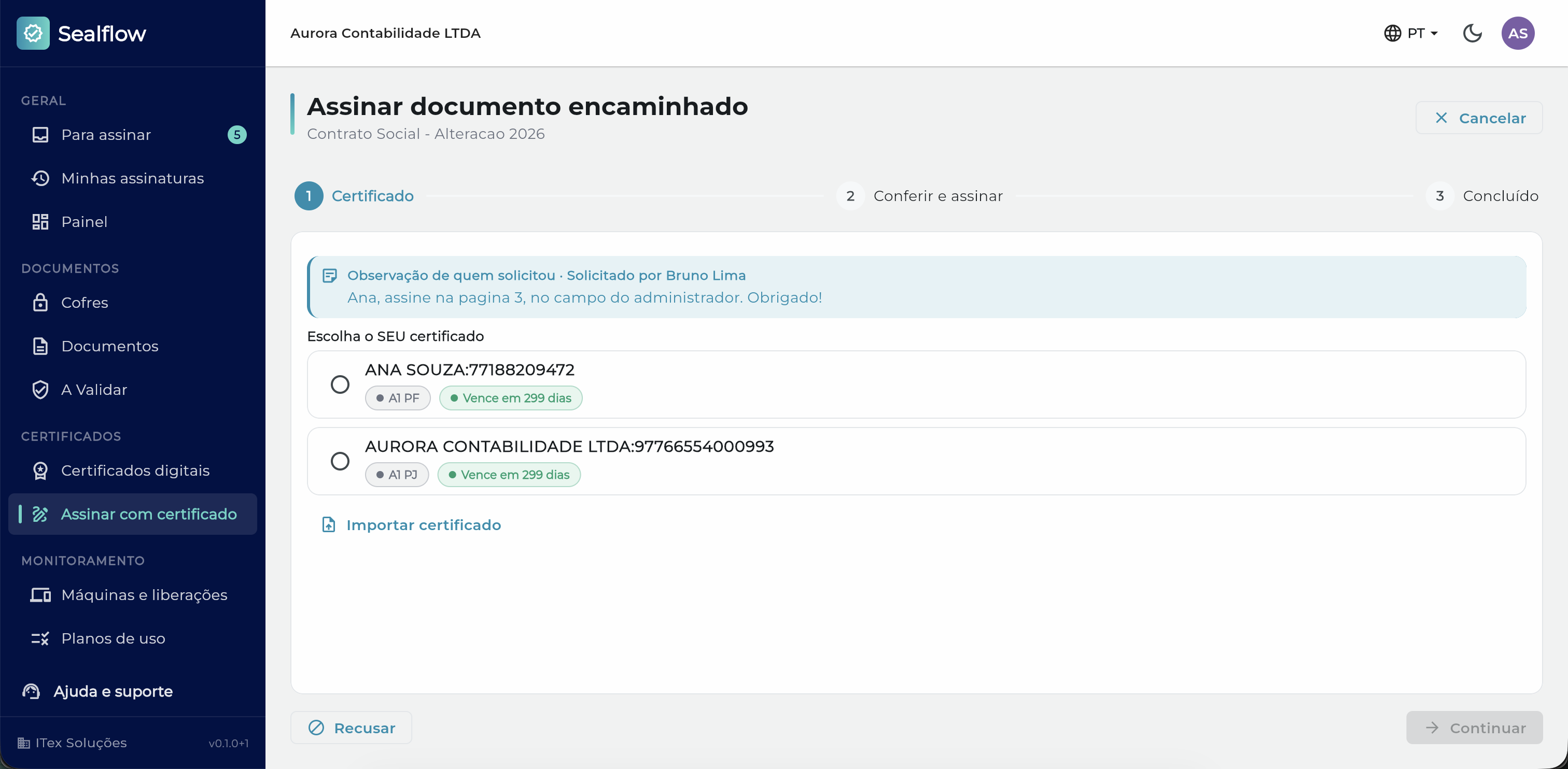Click the Sealflow logo icon
Screen dimensions: 1568x769
[x=33, y=33]
